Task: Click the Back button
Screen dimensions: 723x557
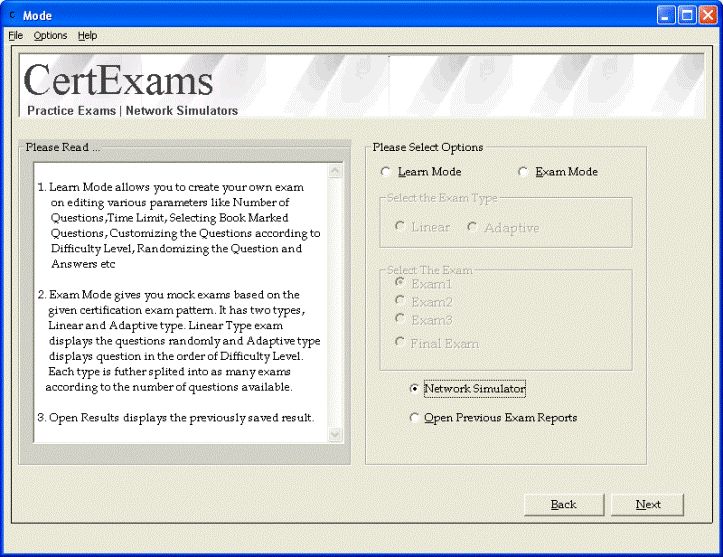Action: [564, 504]
